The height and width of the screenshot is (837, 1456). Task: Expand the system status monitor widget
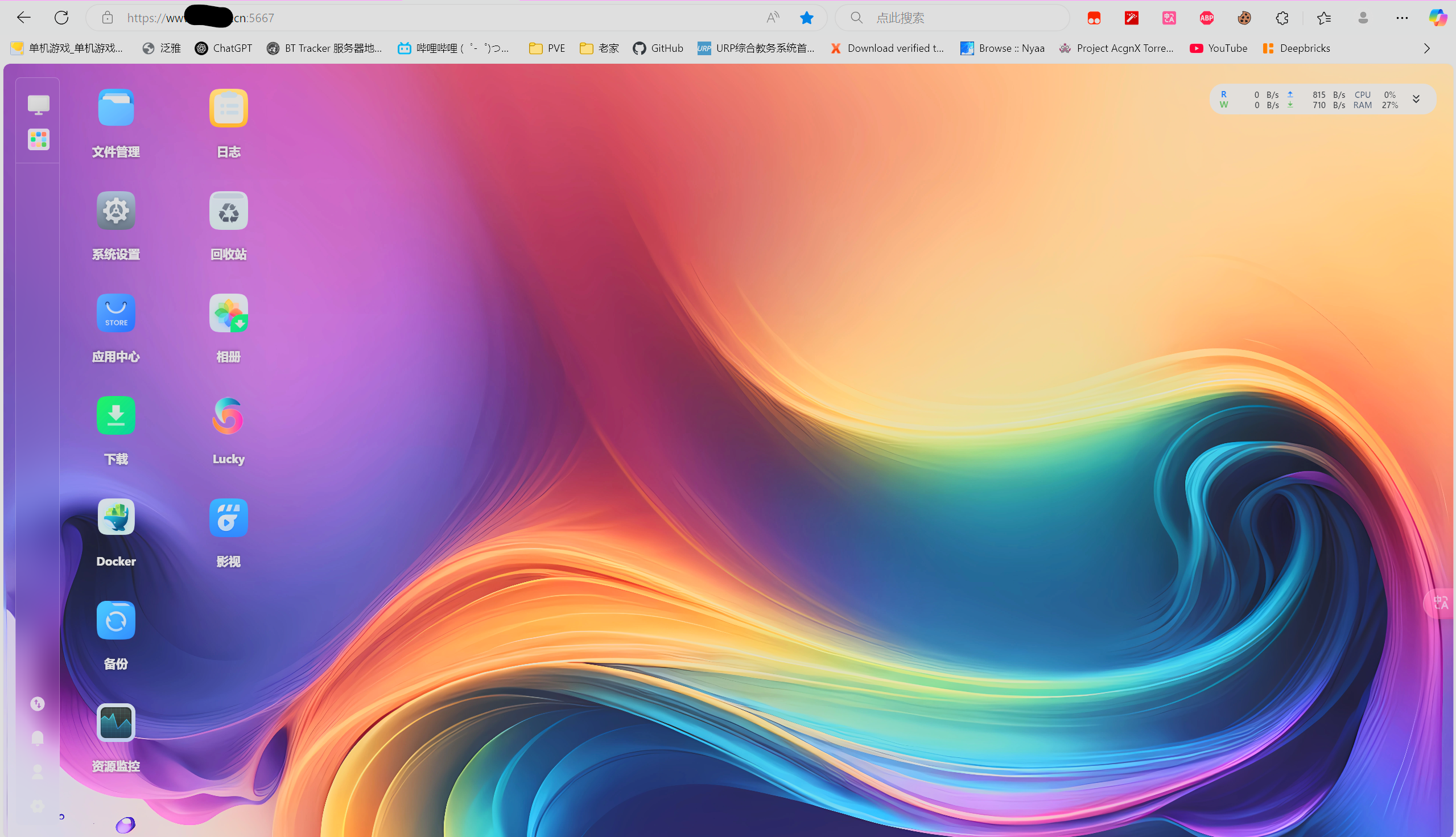tap(1416, 100)
